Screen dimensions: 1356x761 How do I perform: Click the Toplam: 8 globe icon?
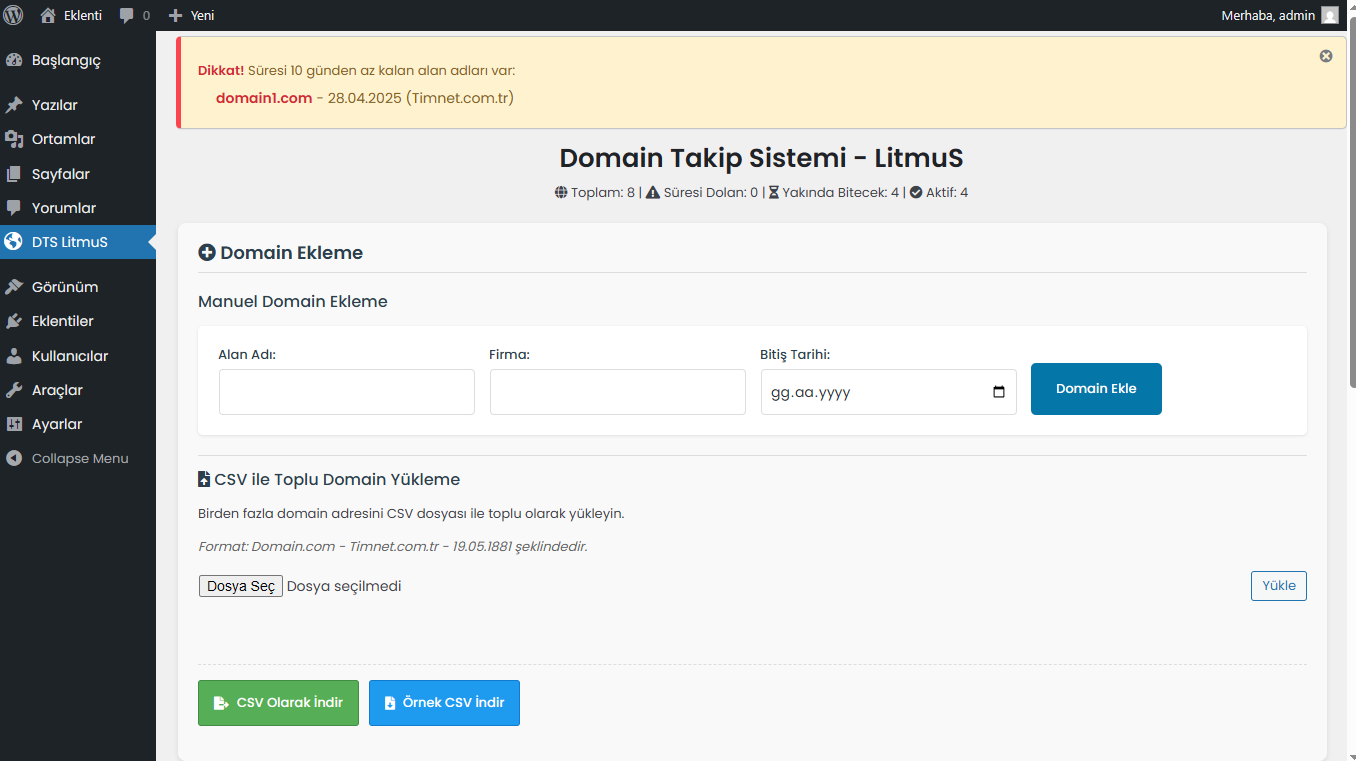(x=561, y=192)
